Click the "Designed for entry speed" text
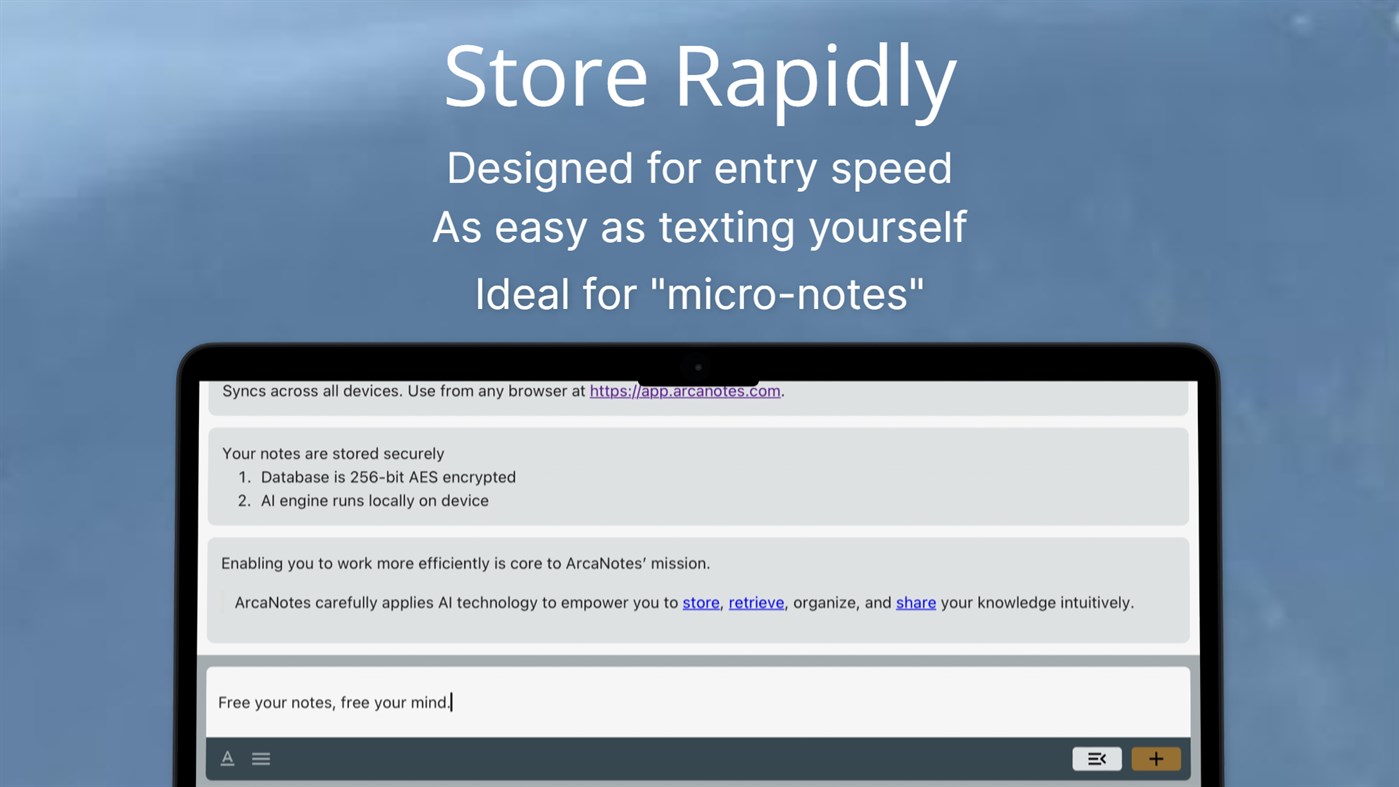Image resolution: width=1399 pixels, height=787 pixels. (x=699, y=168)
